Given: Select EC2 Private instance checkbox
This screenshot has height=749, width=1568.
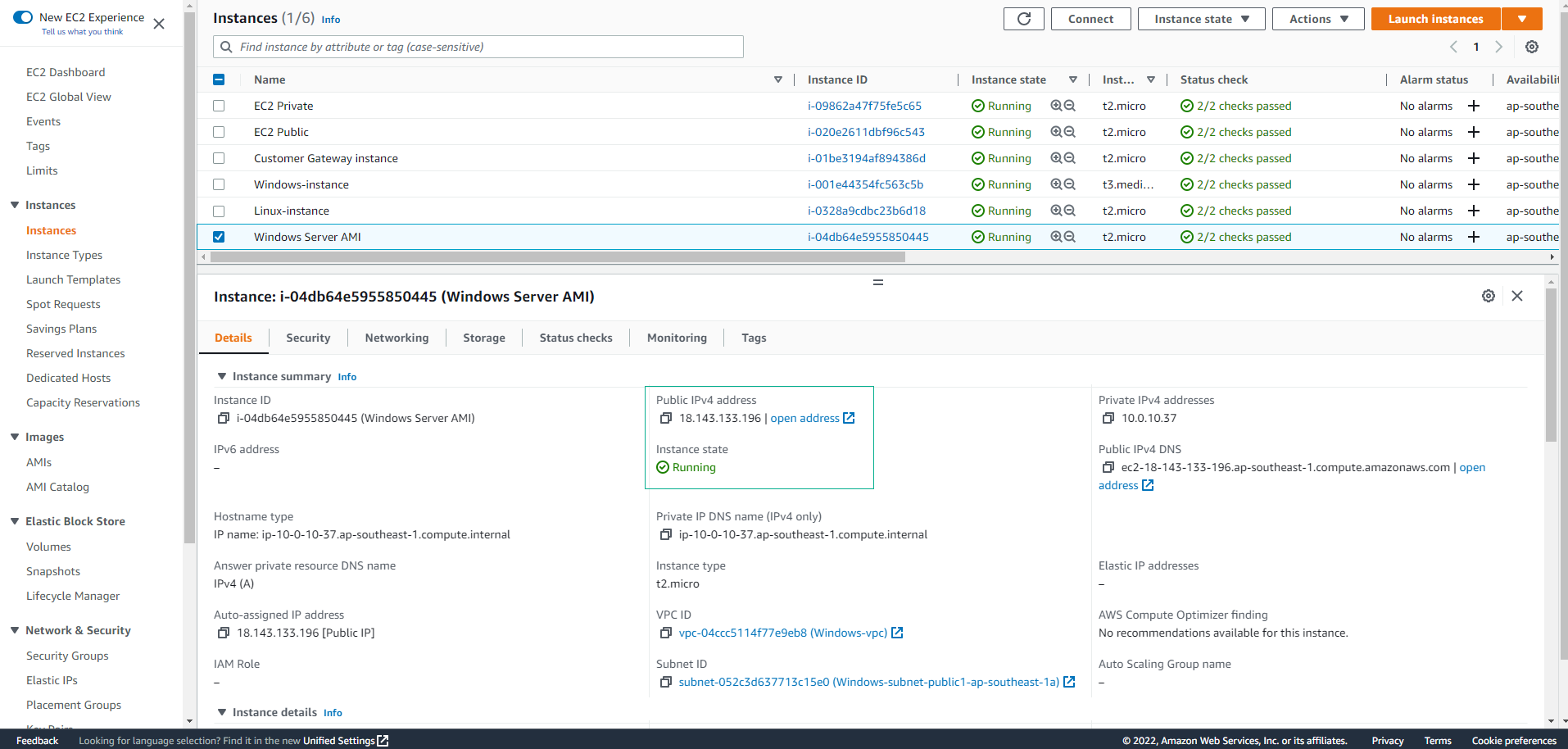Looking at the screenshot, I should click(219, 106).
